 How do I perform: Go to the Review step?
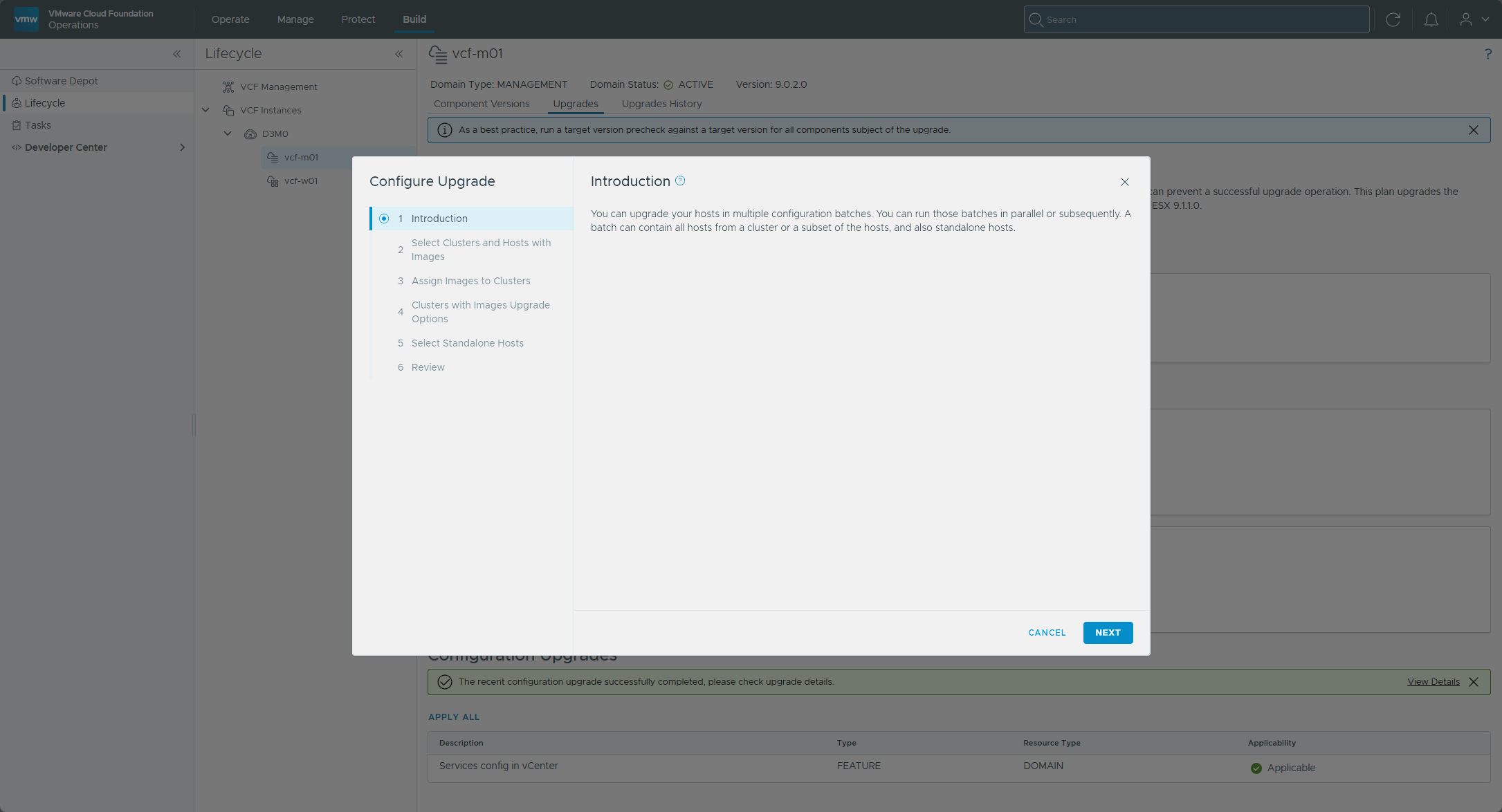click(x=428, y=367)
